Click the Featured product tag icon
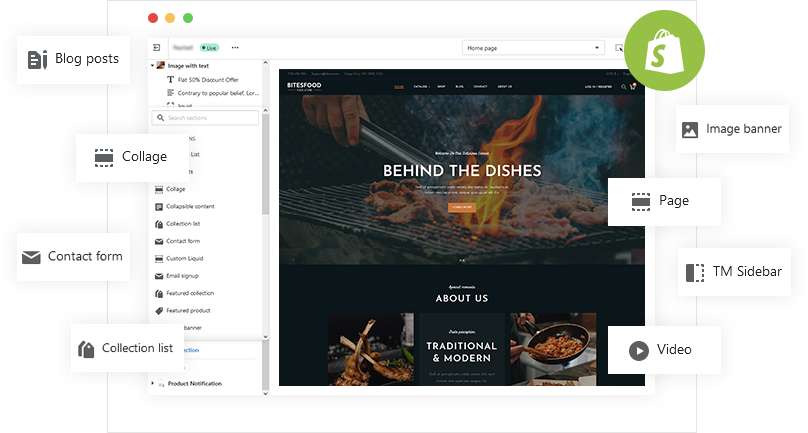 tap(158, 311)
